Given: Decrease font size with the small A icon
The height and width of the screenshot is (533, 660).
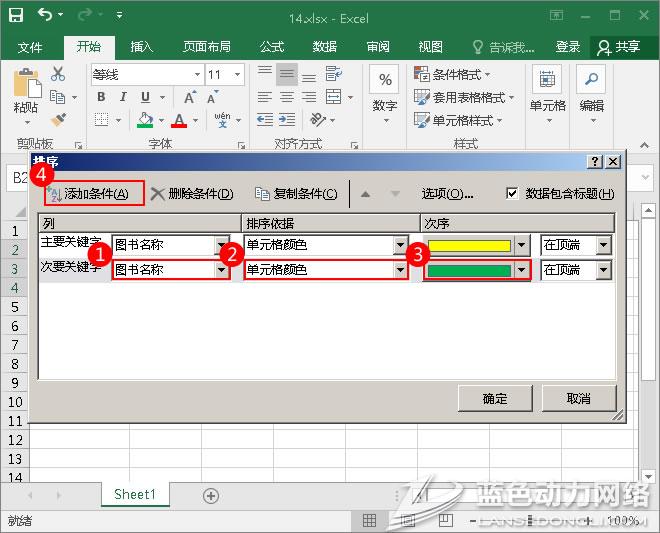Looking at the screenshot, I should pos(213,97).
